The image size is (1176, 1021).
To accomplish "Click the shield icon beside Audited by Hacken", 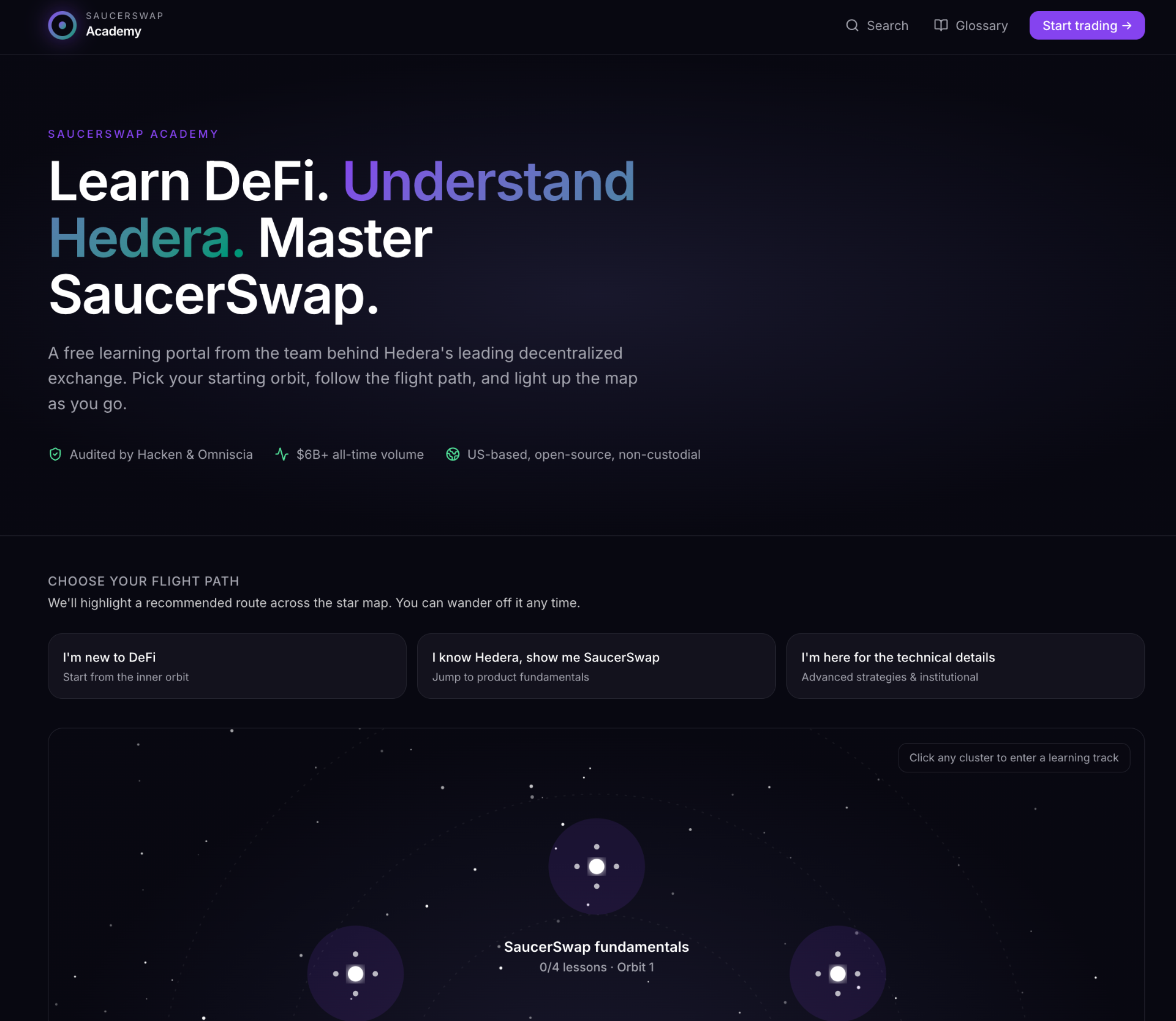I will tap(55, 454).
